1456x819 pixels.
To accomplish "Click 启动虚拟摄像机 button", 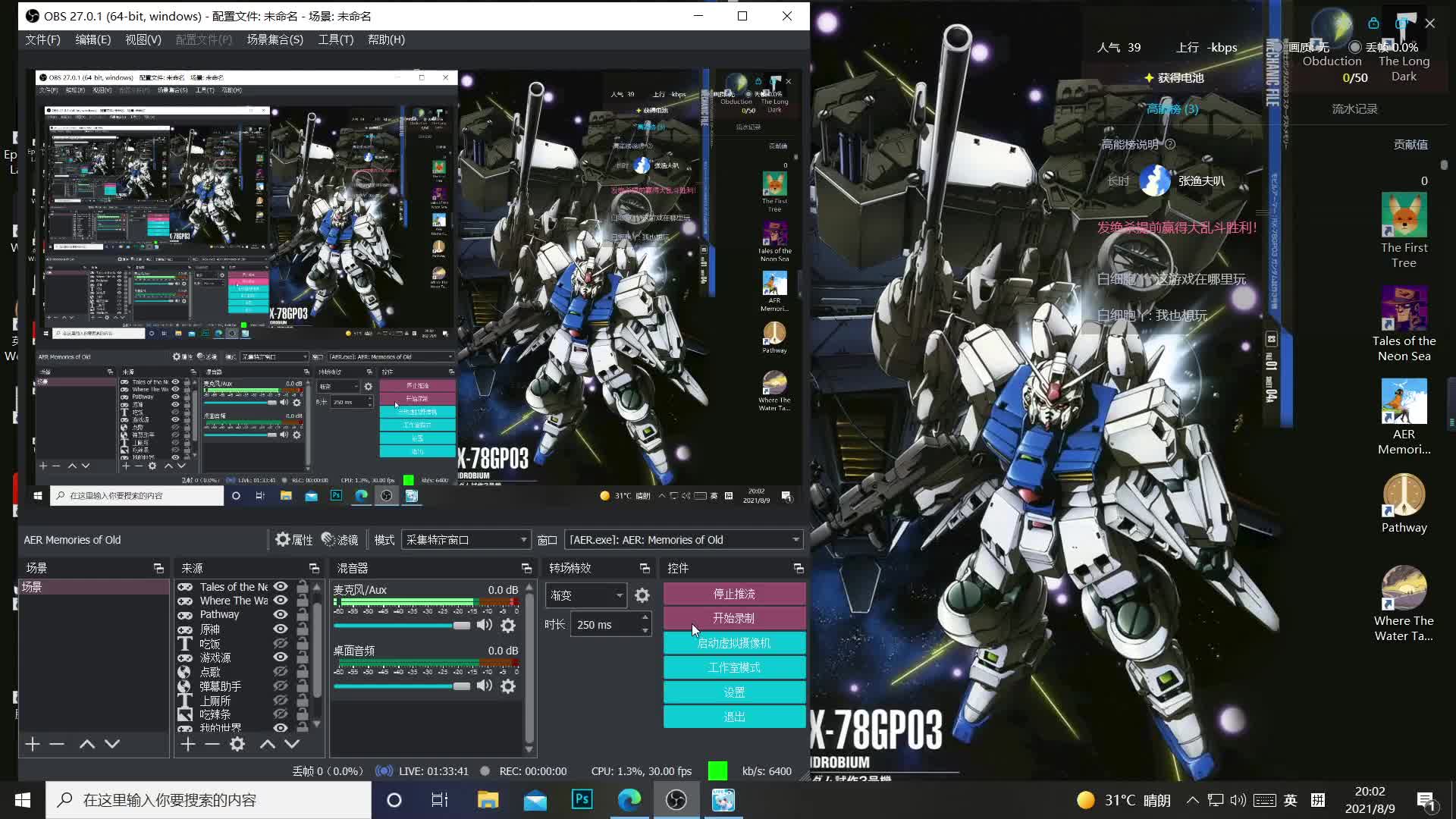I will (x=734, y=643).
